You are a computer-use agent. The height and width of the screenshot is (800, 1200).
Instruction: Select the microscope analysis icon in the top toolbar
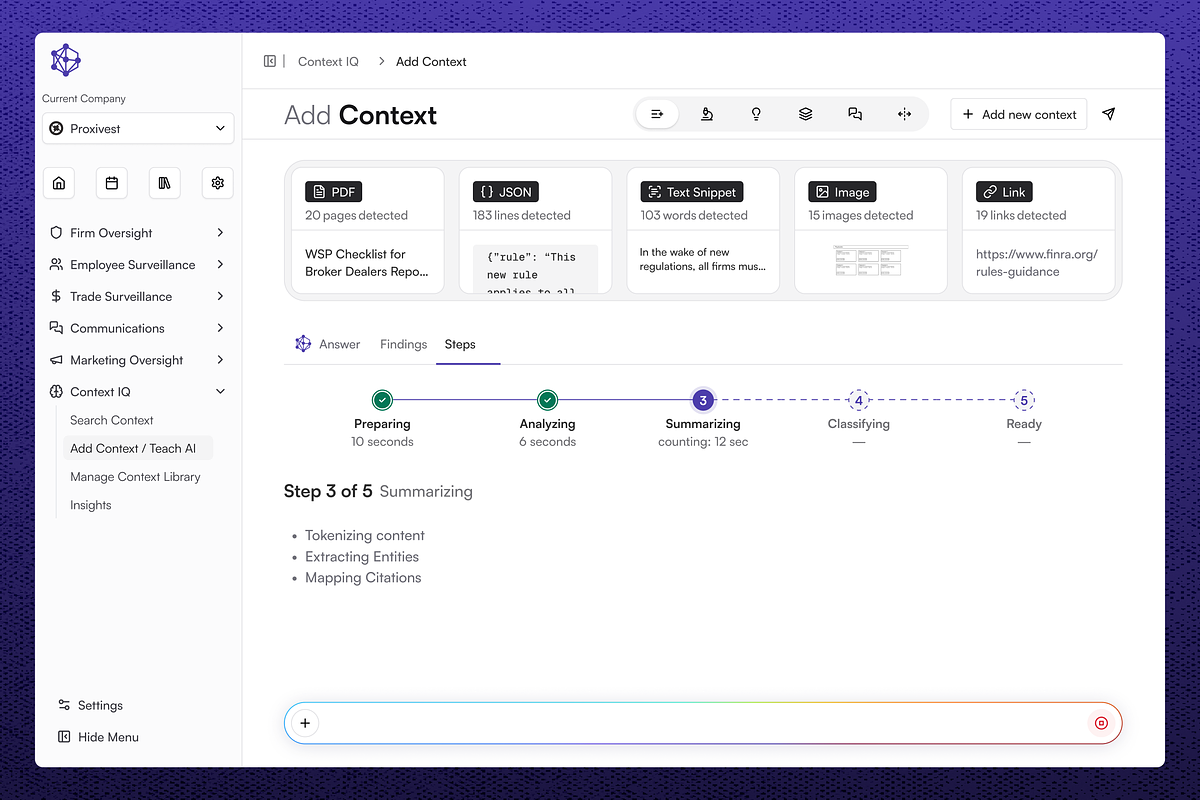(707, 114)
